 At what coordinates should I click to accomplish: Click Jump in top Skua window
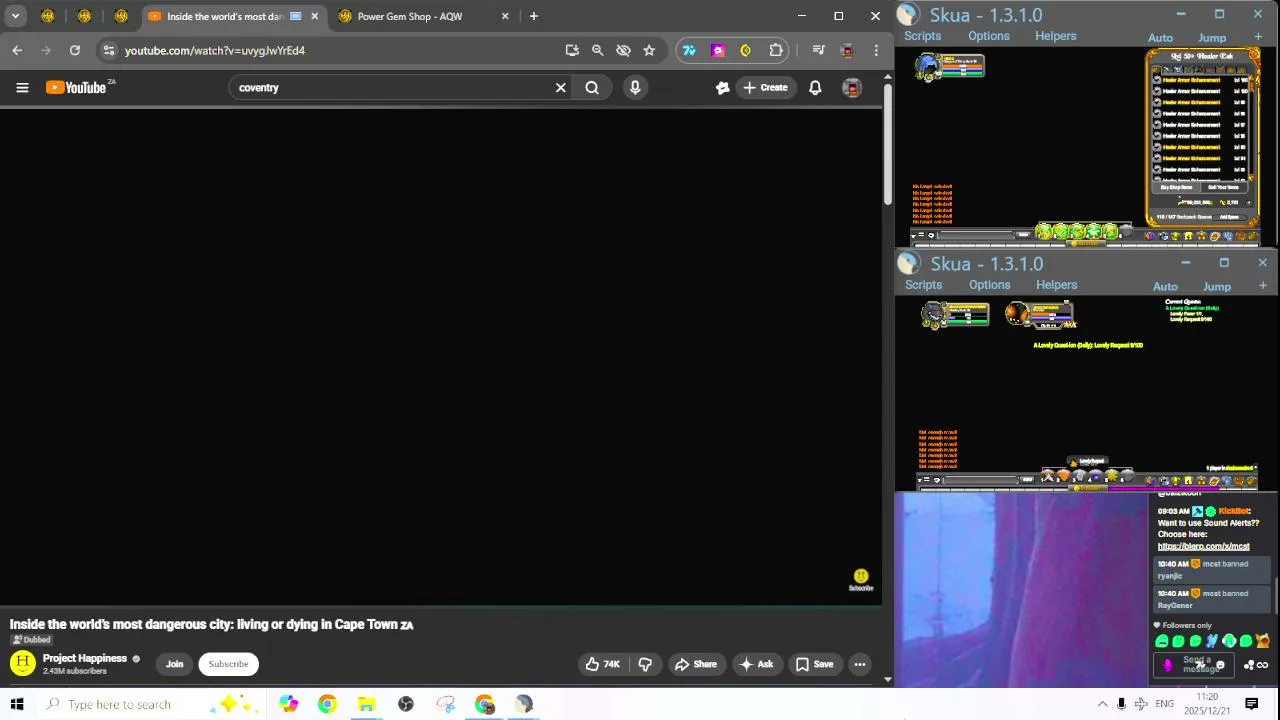click(x=1212, y=38)
